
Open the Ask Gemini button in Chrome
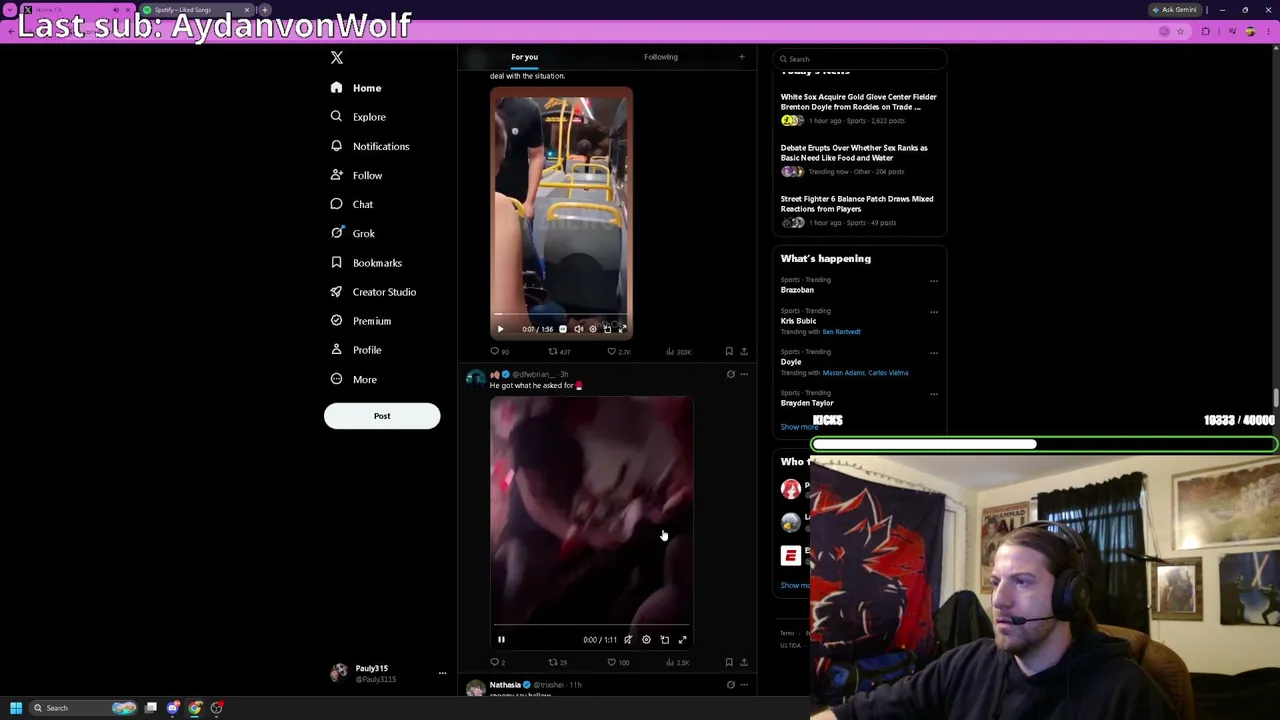pyautogui.click(x=1175, y=10)
